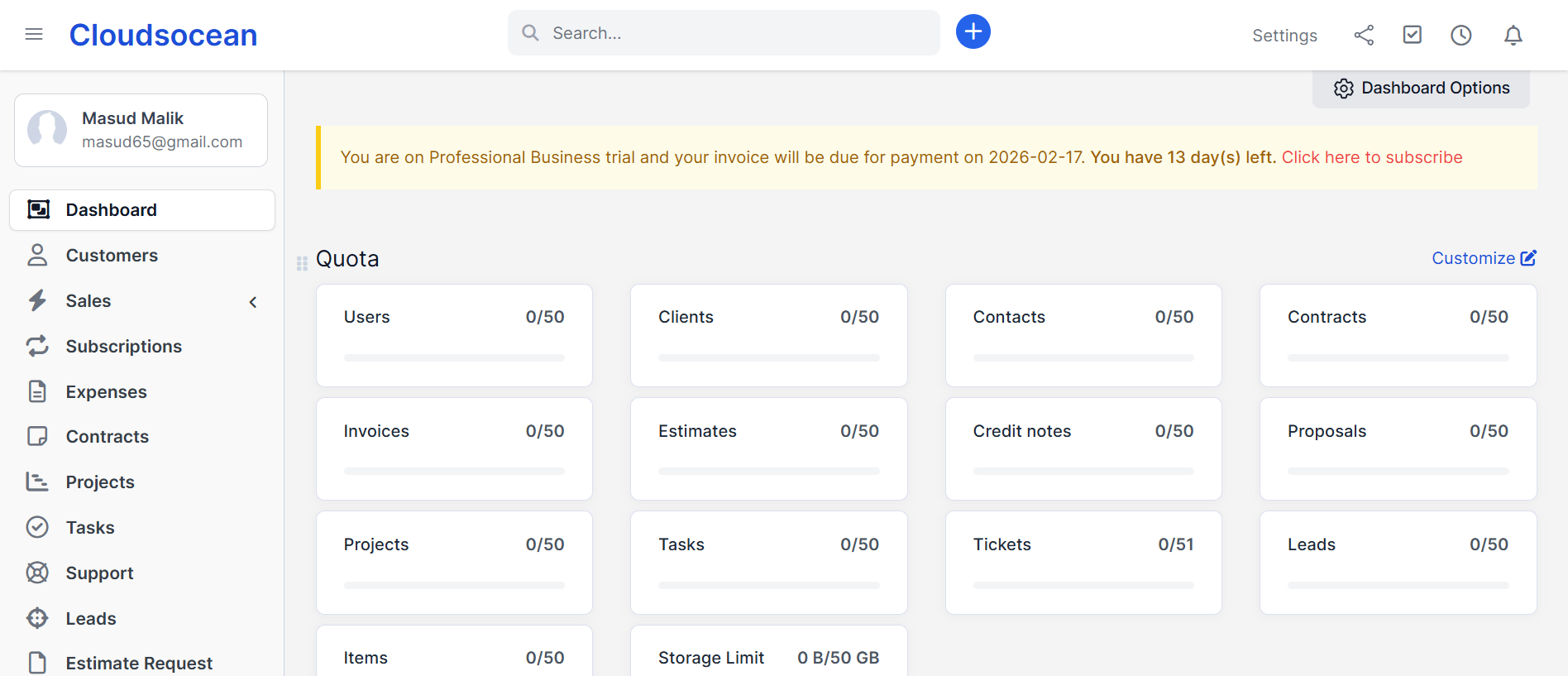Open the share icon in header
The image size is (1568, 676).
point(1364,35)
